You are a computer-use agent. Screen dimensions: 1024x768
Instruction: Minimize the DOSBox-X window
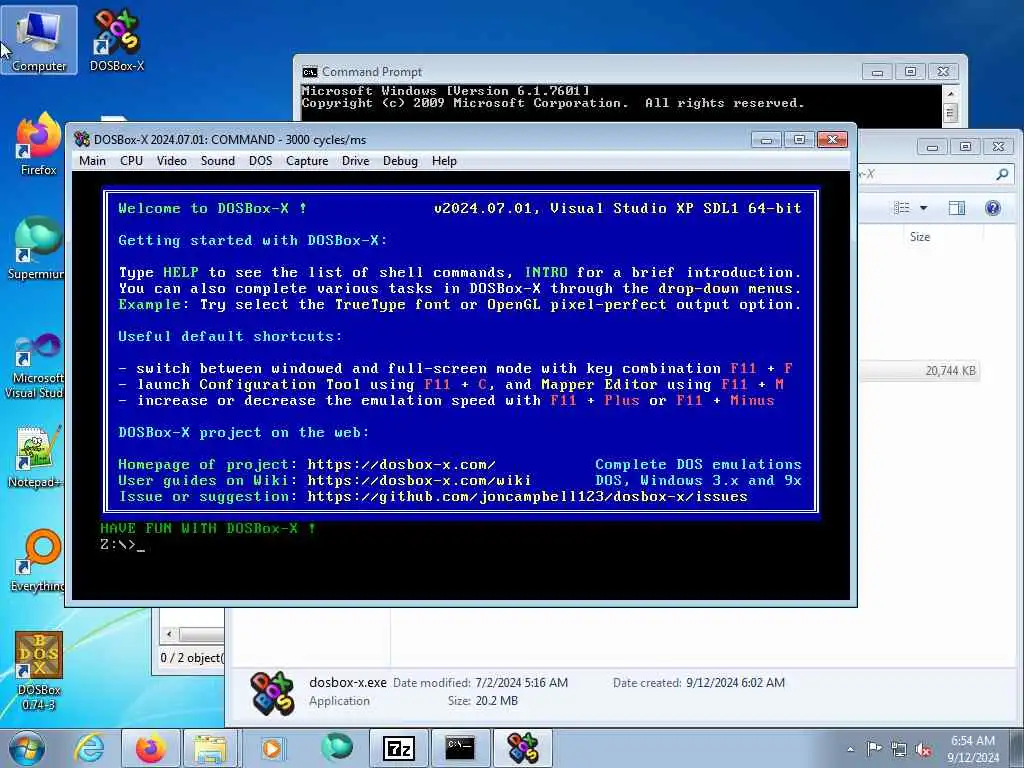coord(766,140)
